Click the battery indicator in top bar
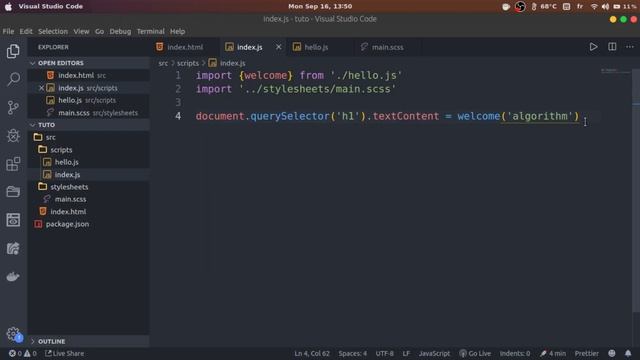Viewport: 640px width, 360px height. pos(625,7)
